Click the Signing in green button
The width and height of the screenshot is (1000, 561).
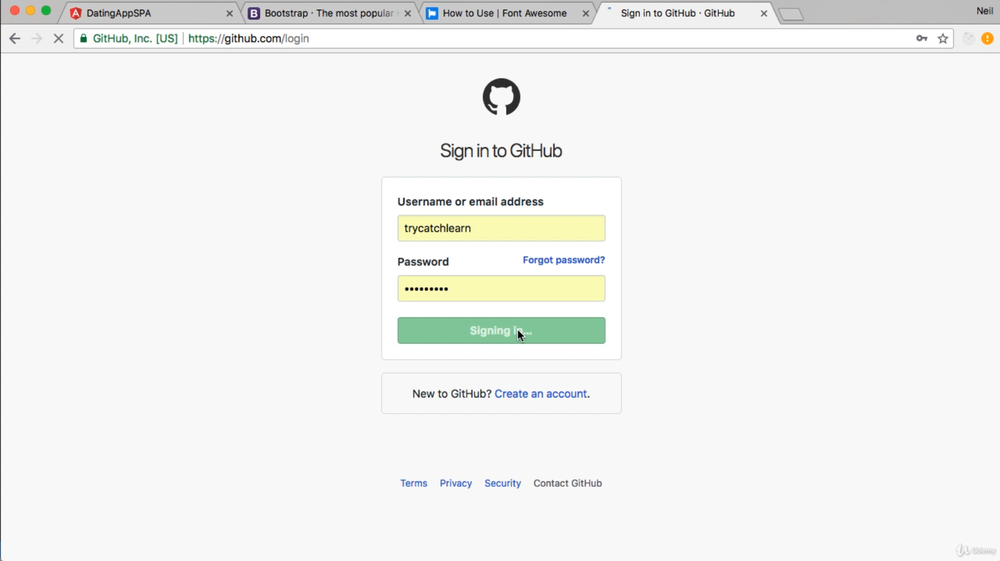tap(501, 330)
